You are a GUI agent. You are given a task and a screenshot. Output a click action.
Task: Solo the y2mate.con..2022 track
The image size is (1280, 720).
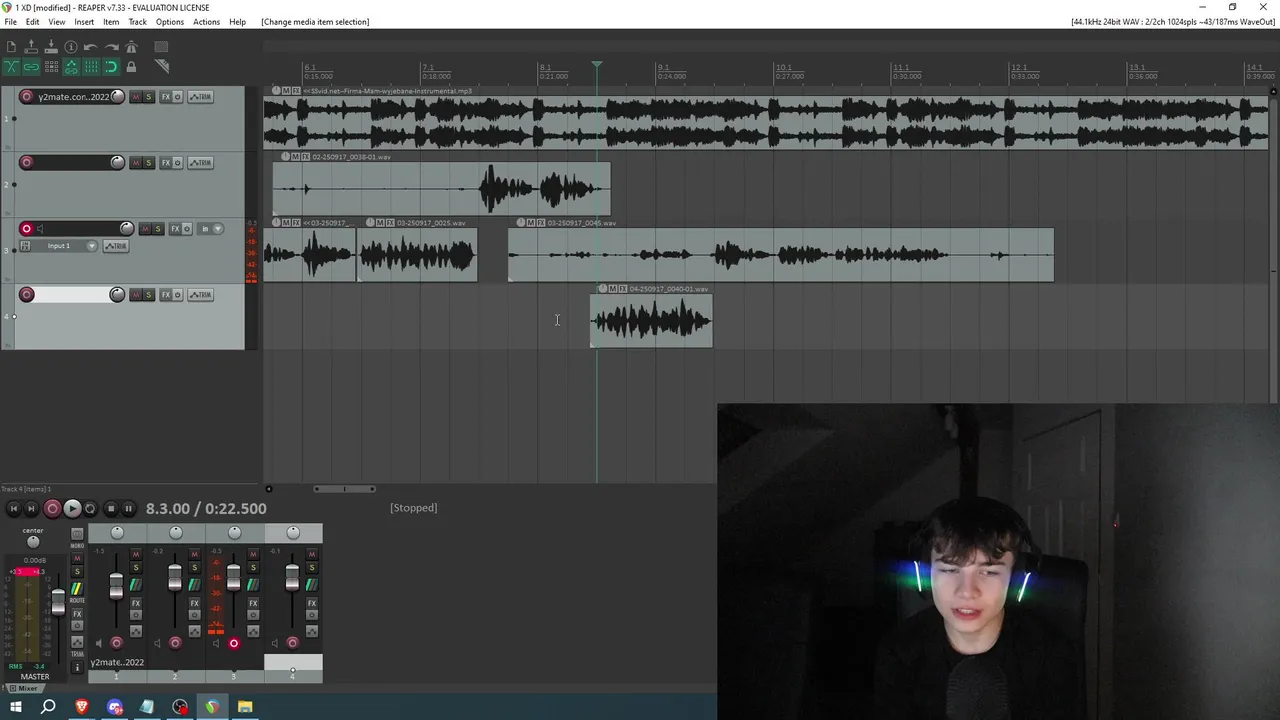click(x=149, y=97)
